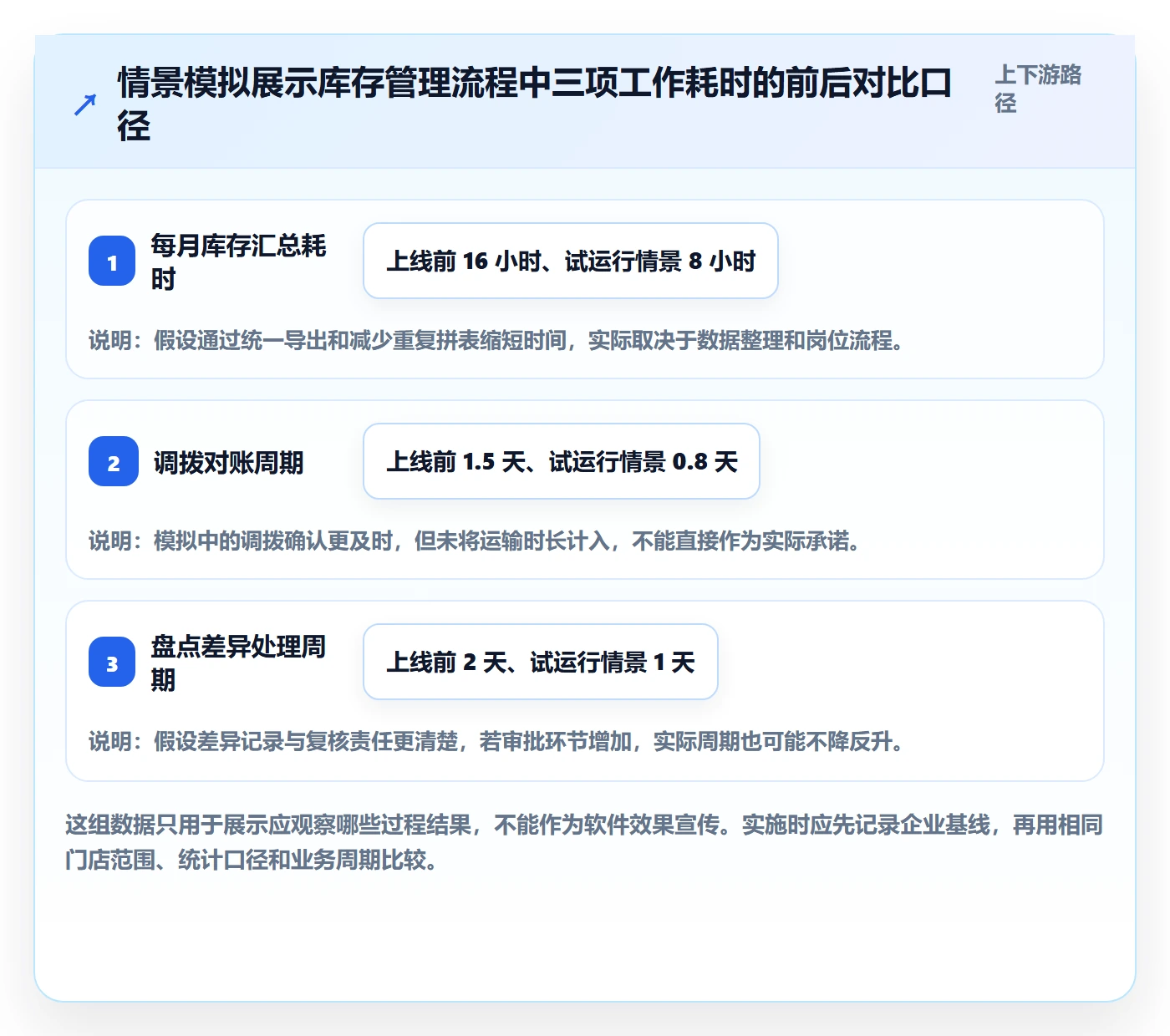The image size is (1170, 1036).
Task: Click the 盘点差异处理周期 item title
Action: coord(238,663)
